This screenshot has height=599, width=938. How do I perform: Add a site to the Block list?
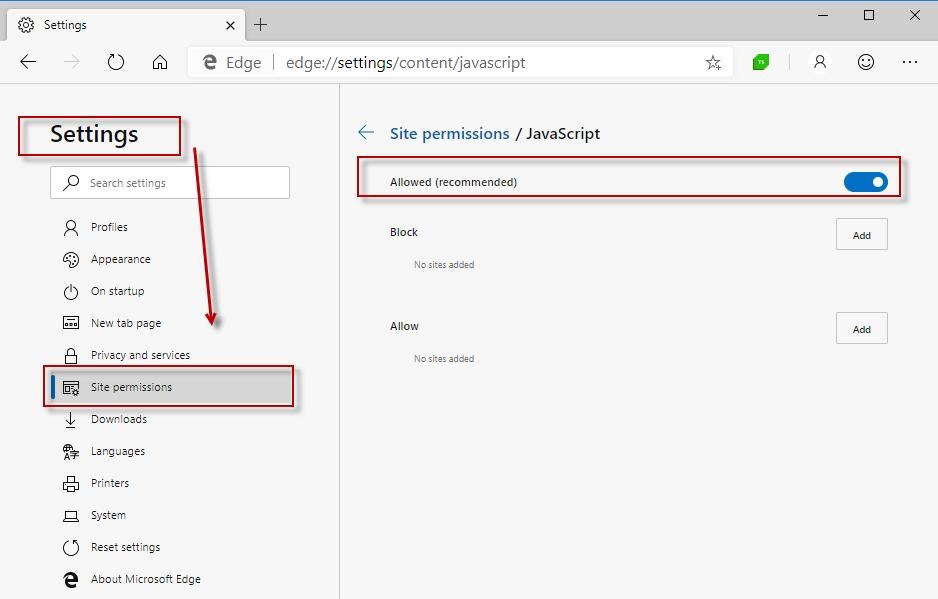coord(861,235)
